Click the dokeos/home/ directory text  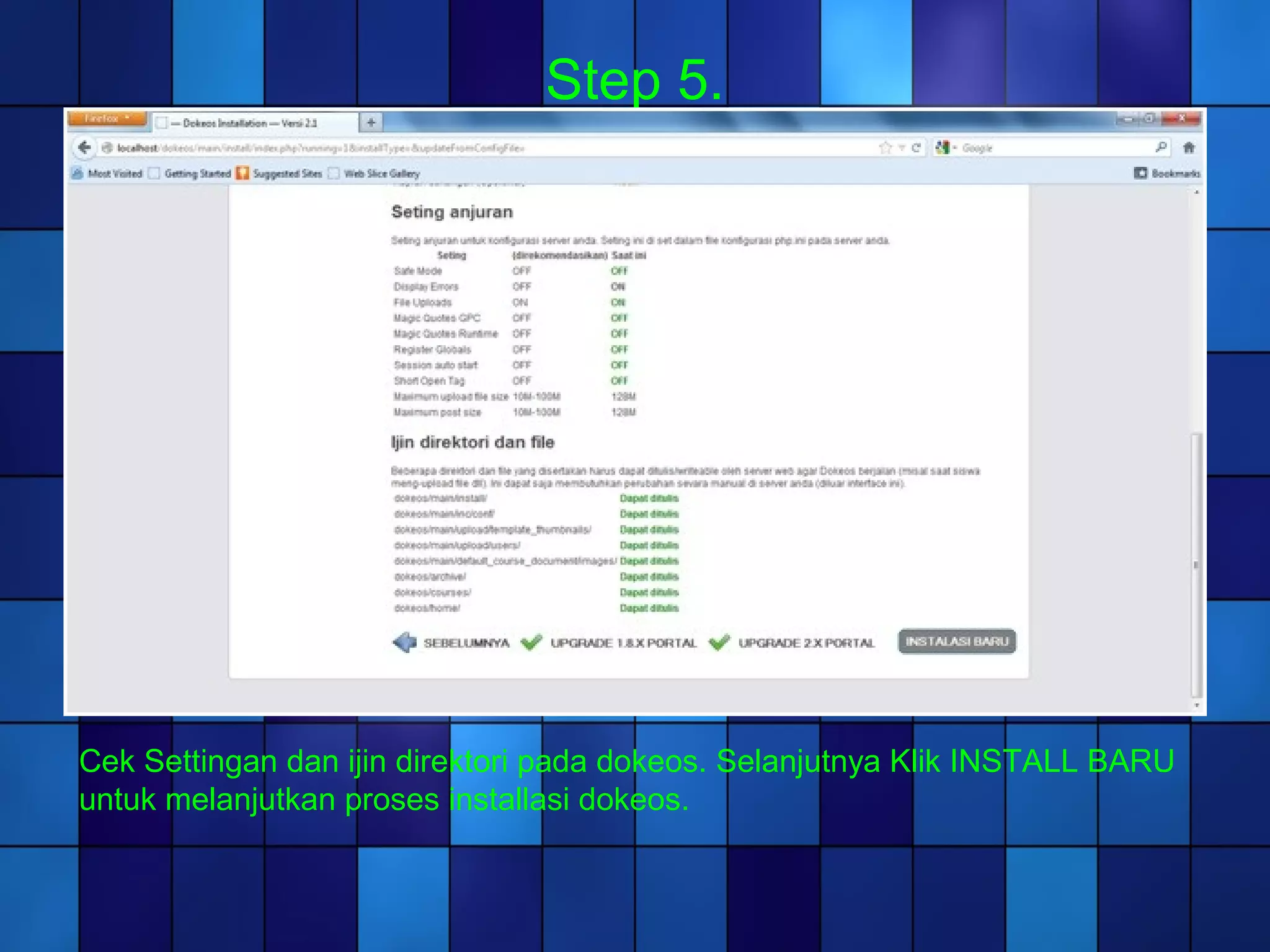[x=427, y=608]
